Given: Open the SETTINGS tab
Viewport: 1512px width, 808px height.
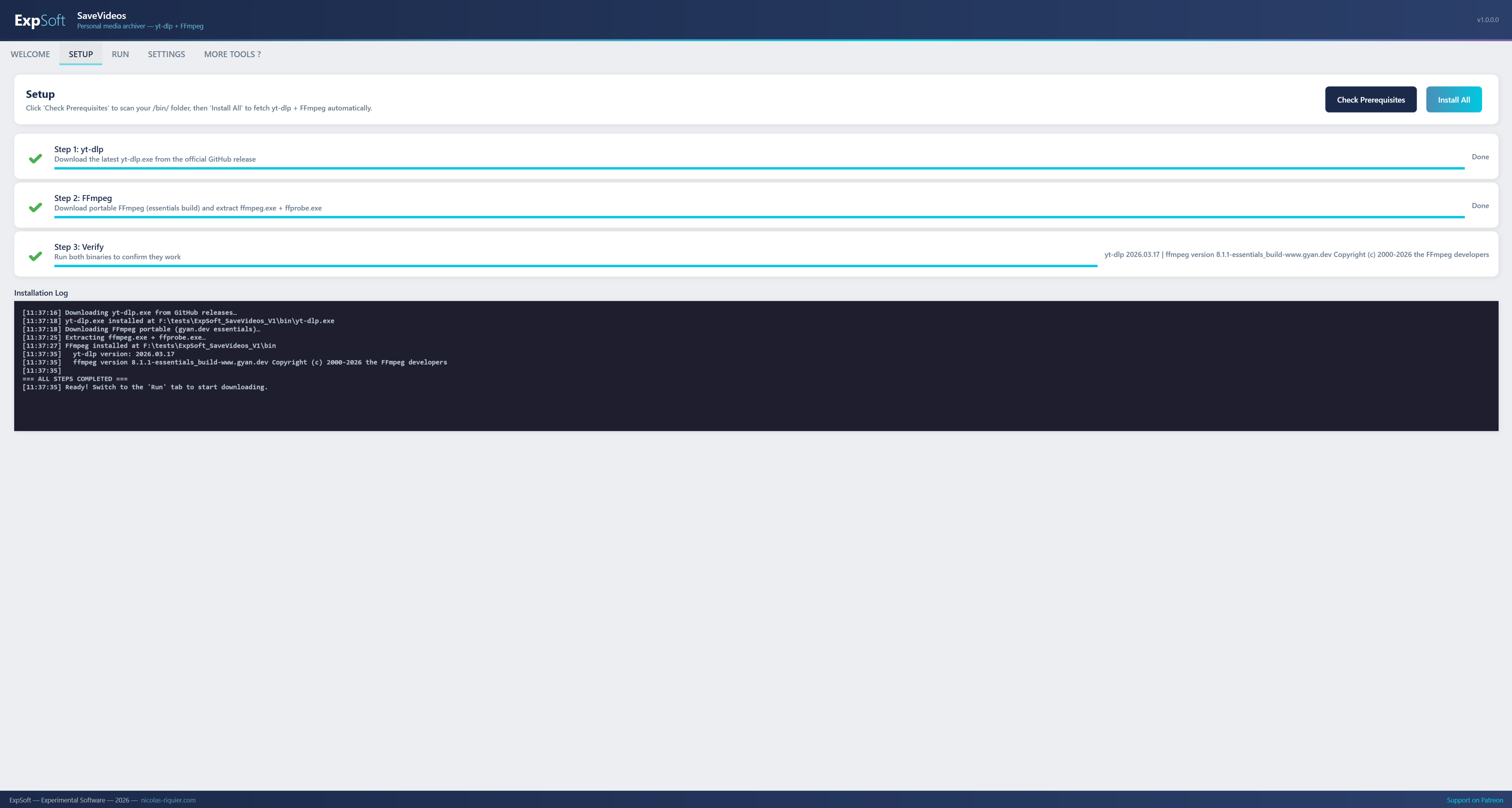Looking at the screenshot, I should [166, 54].
